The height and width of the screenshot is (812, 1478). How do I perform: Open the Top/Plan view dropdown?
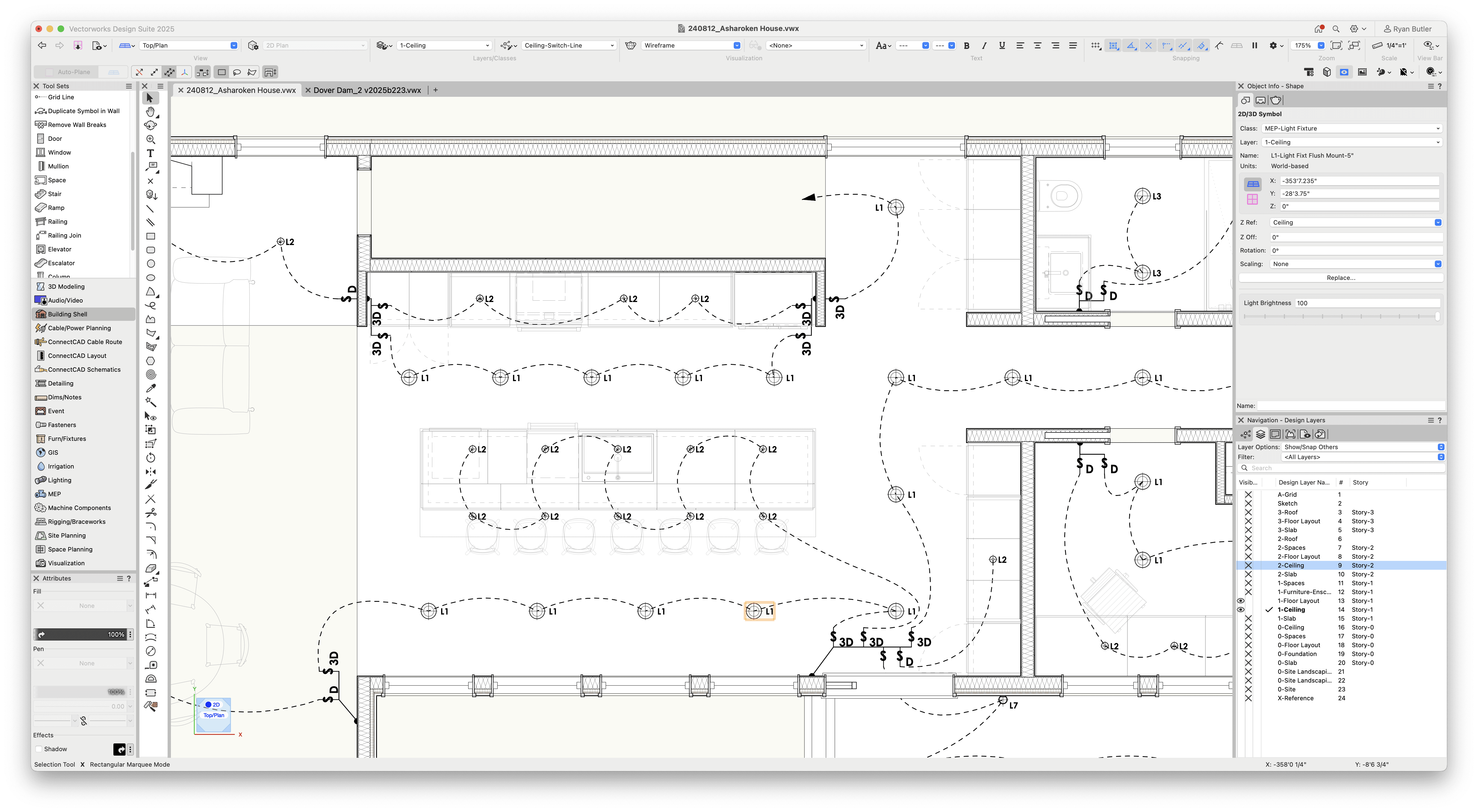[x=189, y=45]
